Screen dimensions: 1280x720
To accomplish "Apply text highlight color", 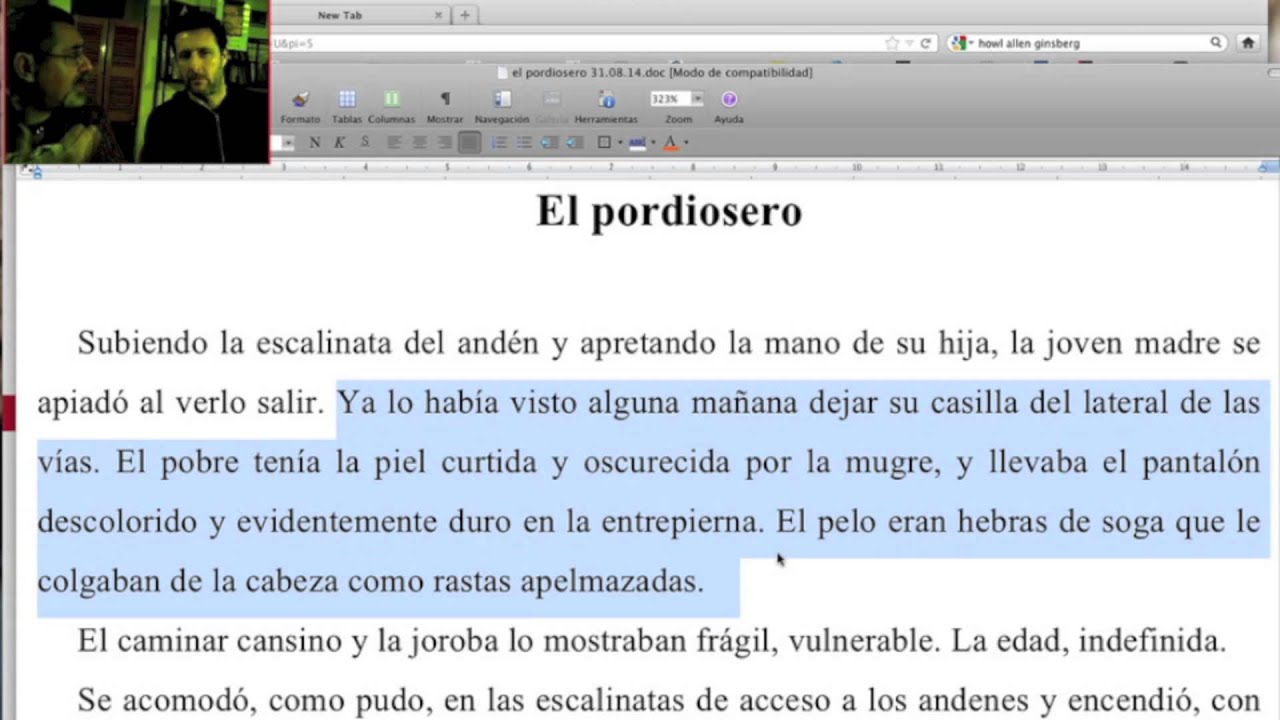I will coord(637,142).
